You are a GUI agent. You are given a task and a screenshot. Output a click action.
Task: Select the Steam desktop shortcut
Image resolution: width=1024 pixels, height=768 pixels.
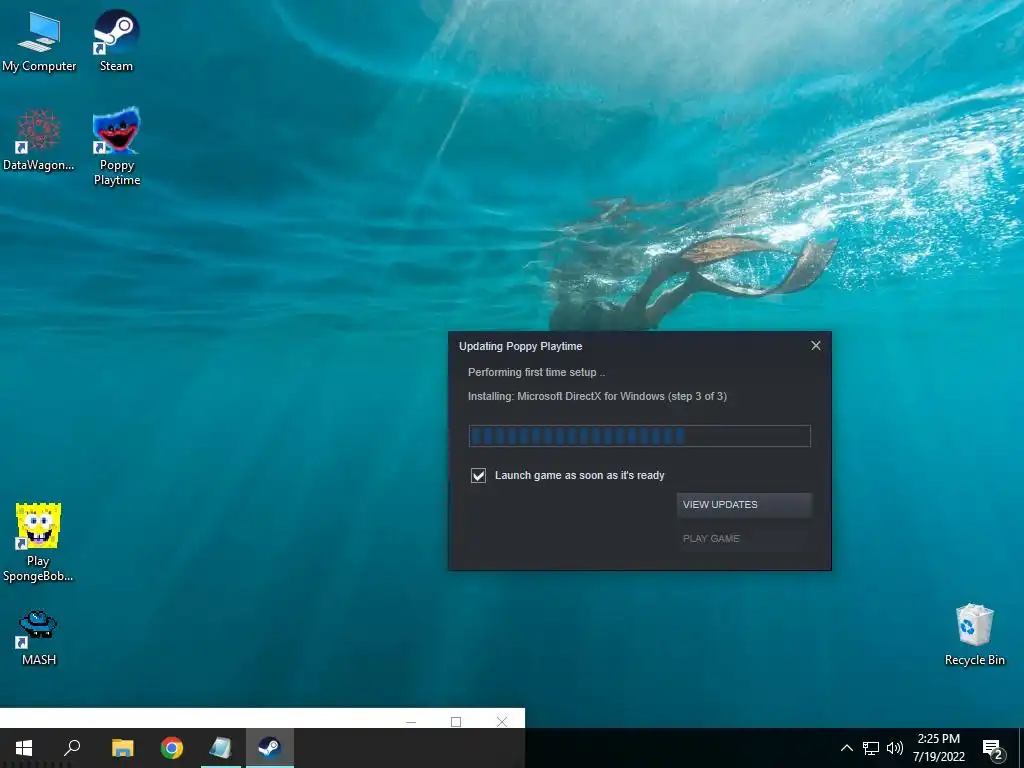[x=116, y=40]
